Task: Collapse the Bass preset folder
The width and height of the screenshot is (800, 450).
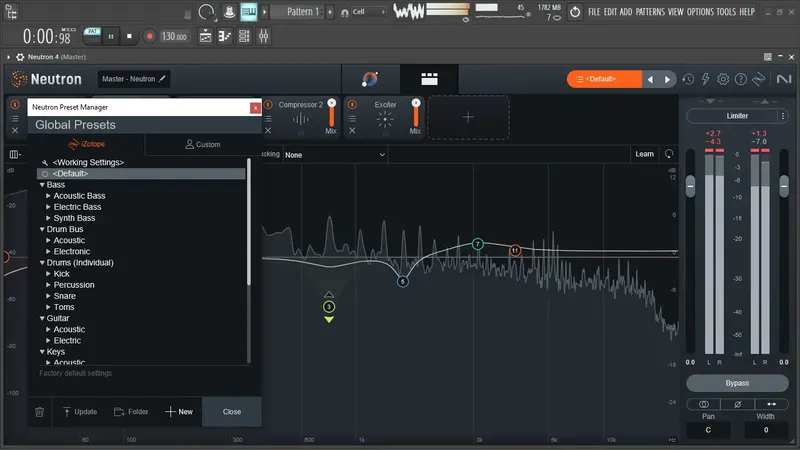Action: [x=42, y=185]
